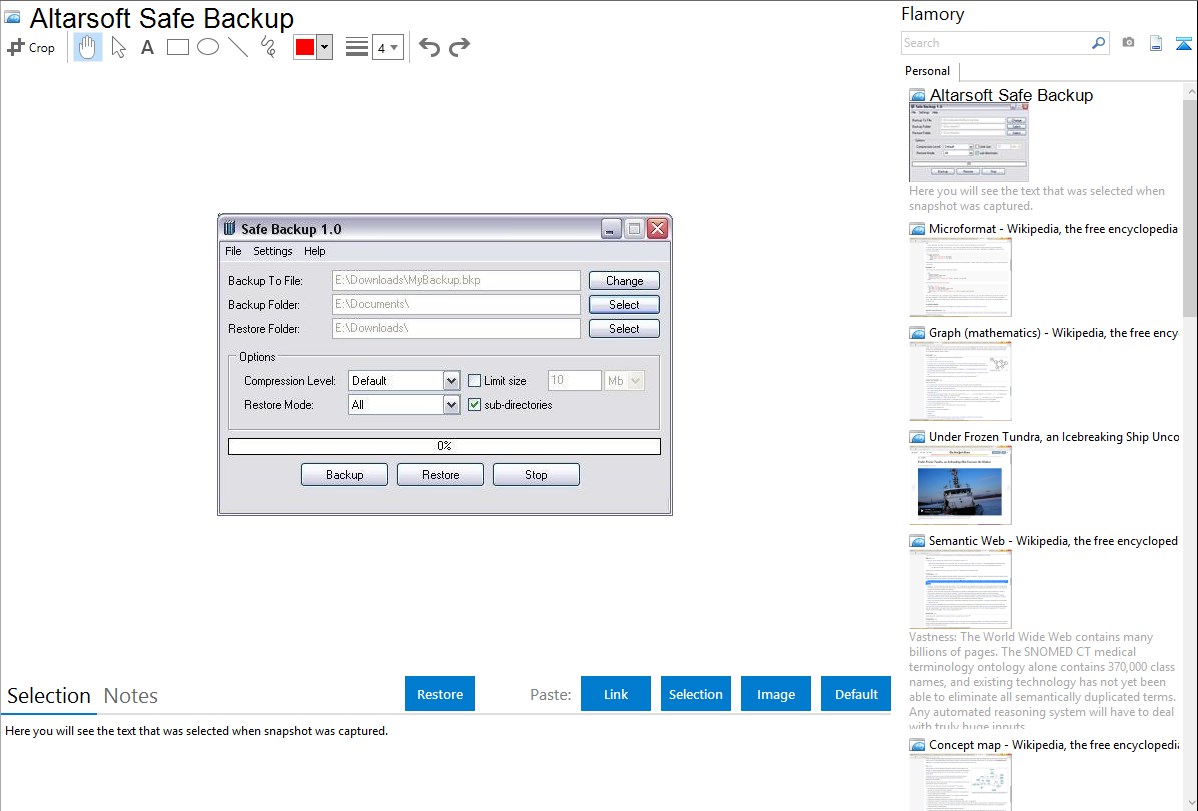Choose the arrow pointer tool
This screenshot has height=811, width=1198.
coord(118,47)
